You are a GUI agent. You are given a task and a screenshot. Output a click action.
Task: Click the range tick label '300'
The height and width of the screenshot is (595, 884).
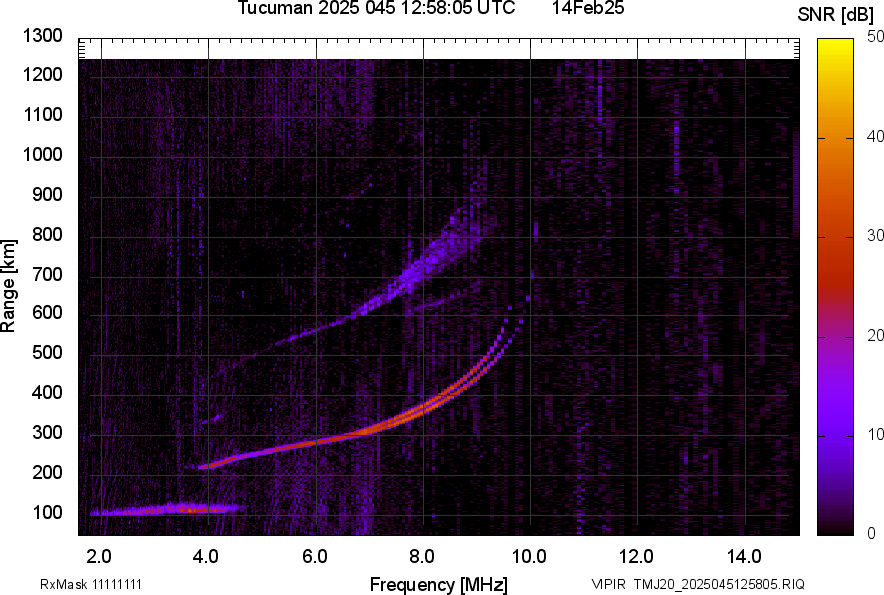(x=47, y=433)
